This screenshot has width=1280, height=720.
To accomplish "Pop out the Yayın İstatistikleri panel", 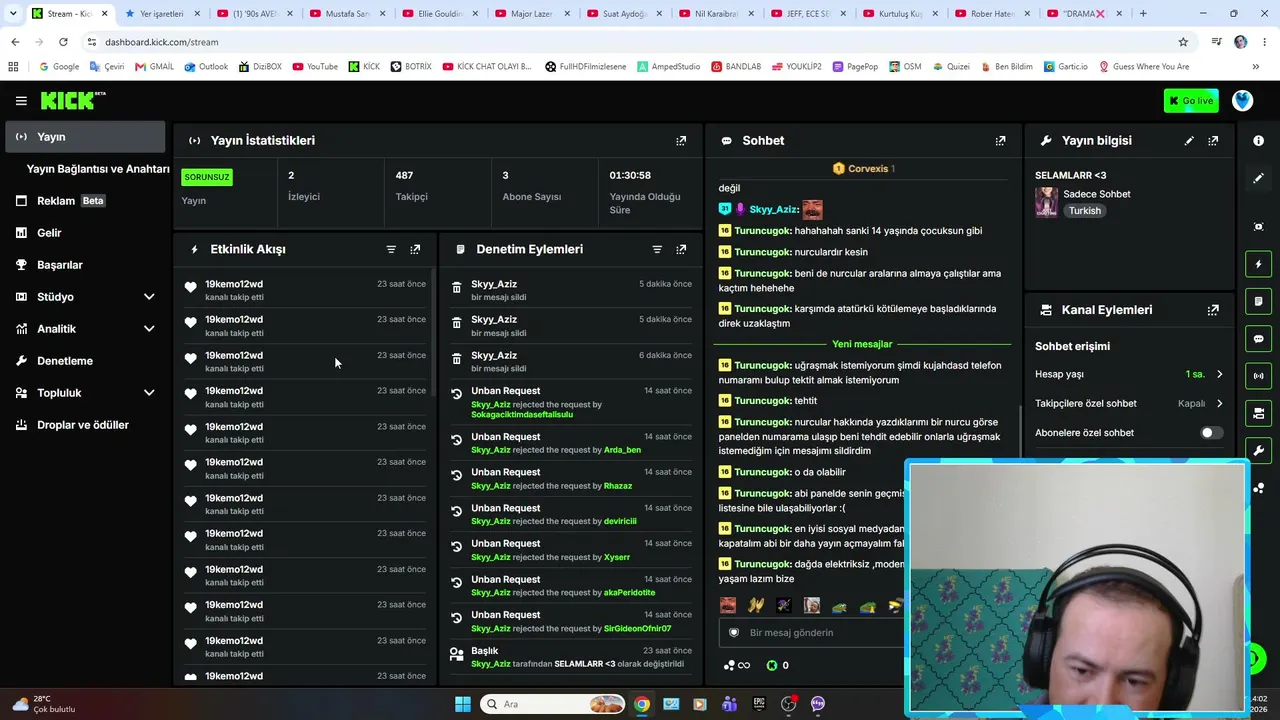I will (681, 141).
